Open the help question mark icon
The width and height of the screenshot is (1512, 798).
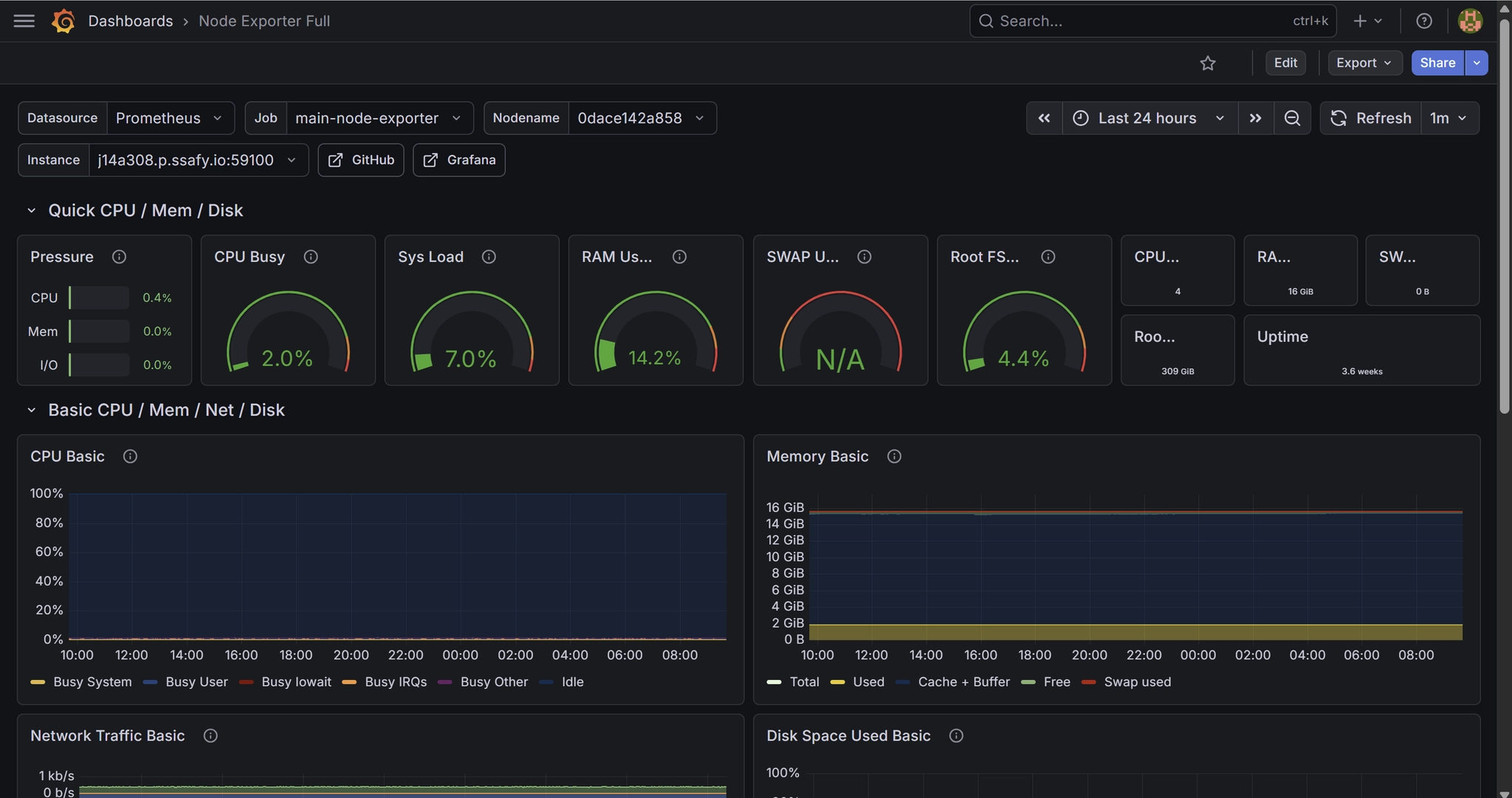tap(1424, 21)
